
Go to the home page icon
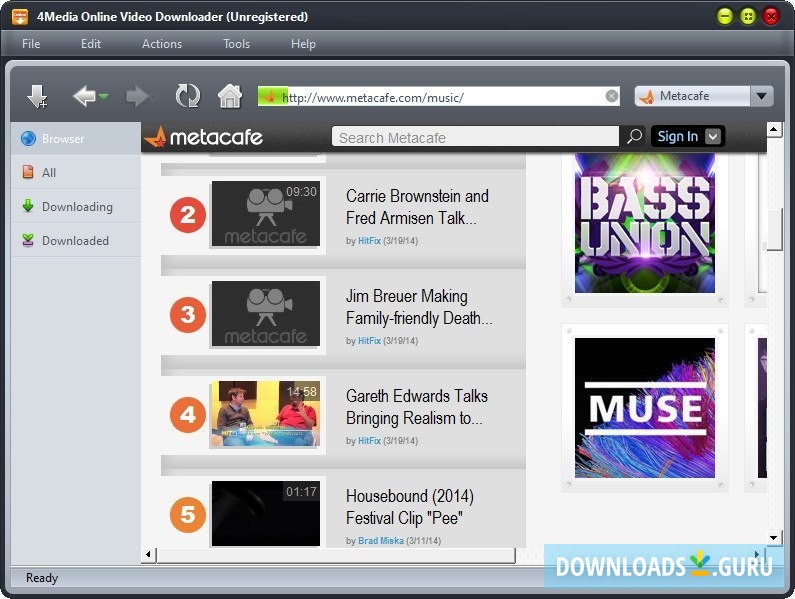click(230, 96)
